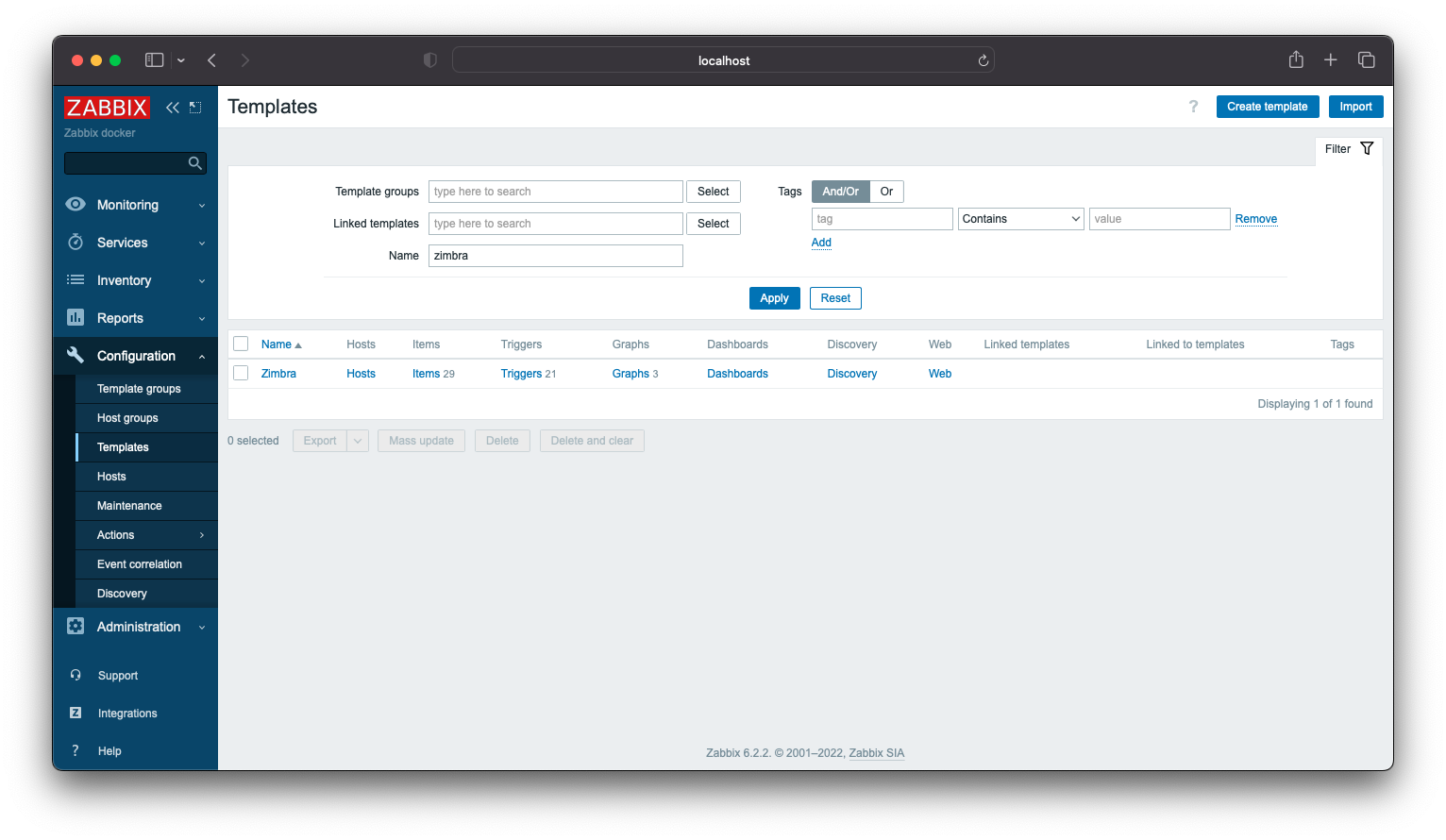Image resolution: width=1446 pixels, height=840 pixels.
Task: Expand the Export button dropdown arrow
Action: pos(357,440)
